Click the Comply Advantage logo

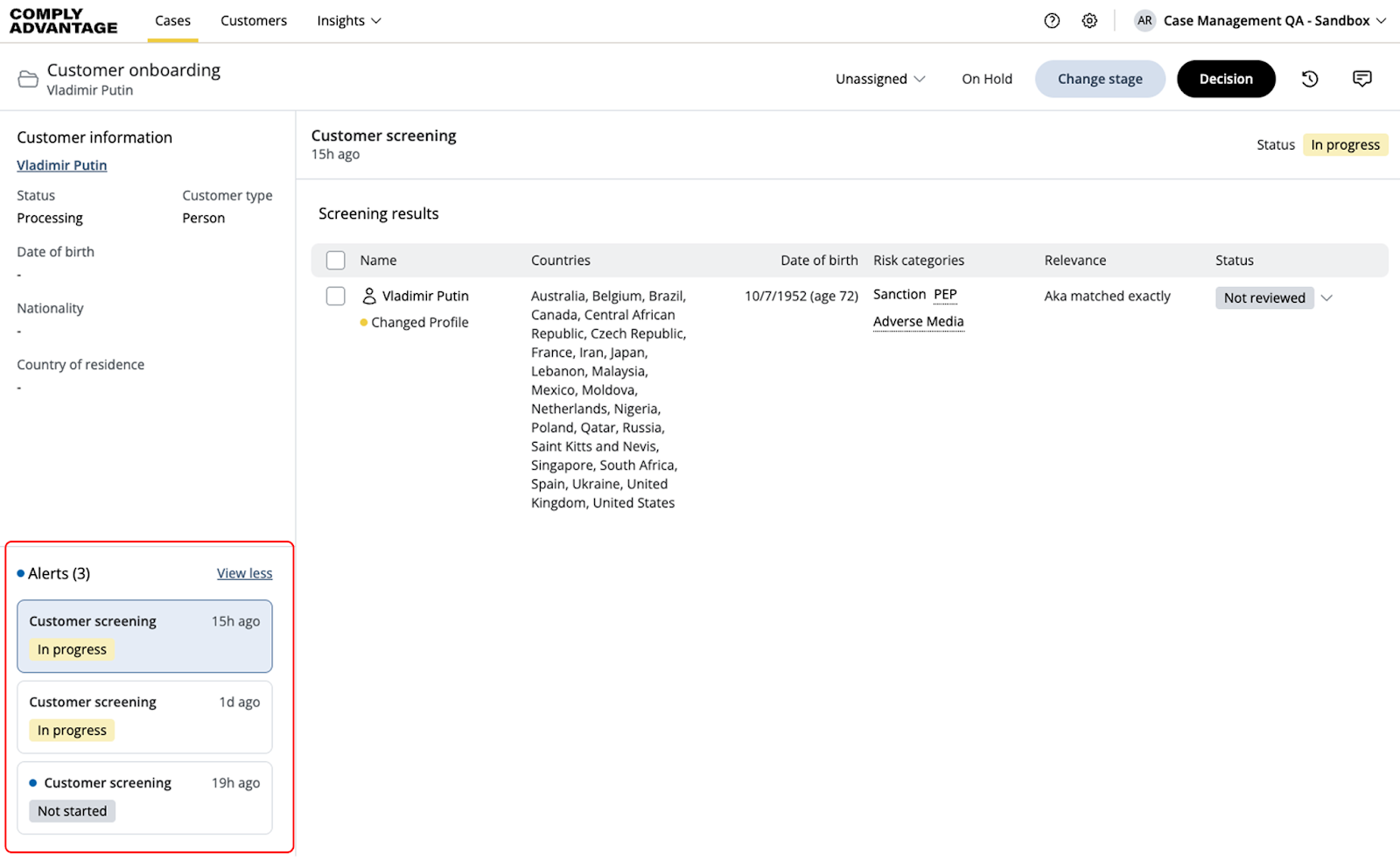(63, 21)
